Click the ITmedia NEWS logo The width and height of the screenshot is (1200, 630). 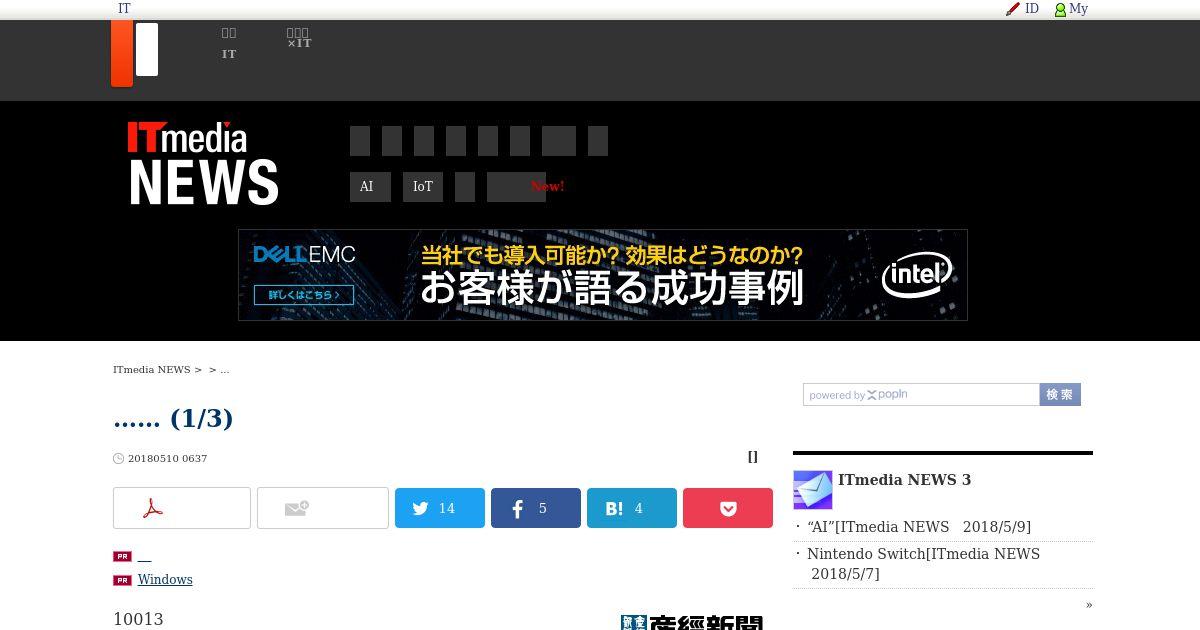click(203, 163)
